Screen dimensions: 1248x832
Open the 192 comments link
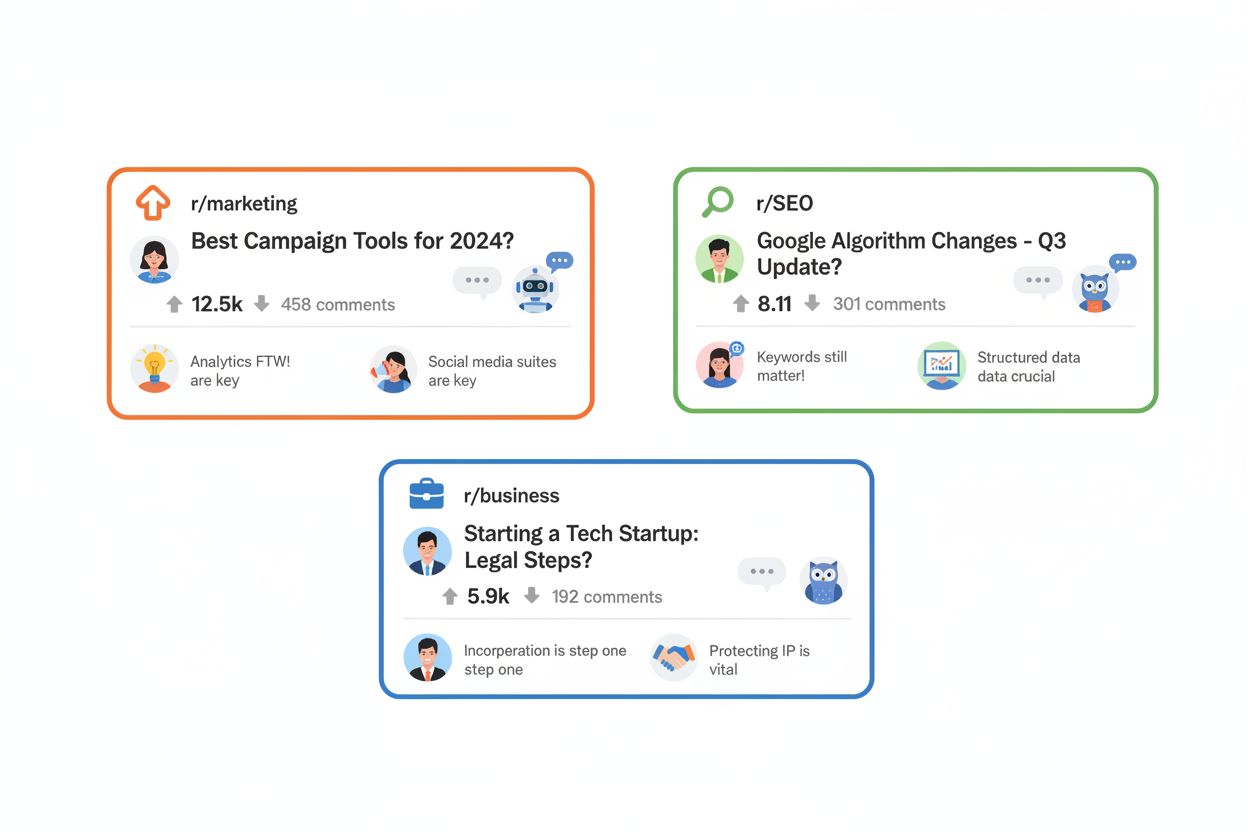point(607,597)
